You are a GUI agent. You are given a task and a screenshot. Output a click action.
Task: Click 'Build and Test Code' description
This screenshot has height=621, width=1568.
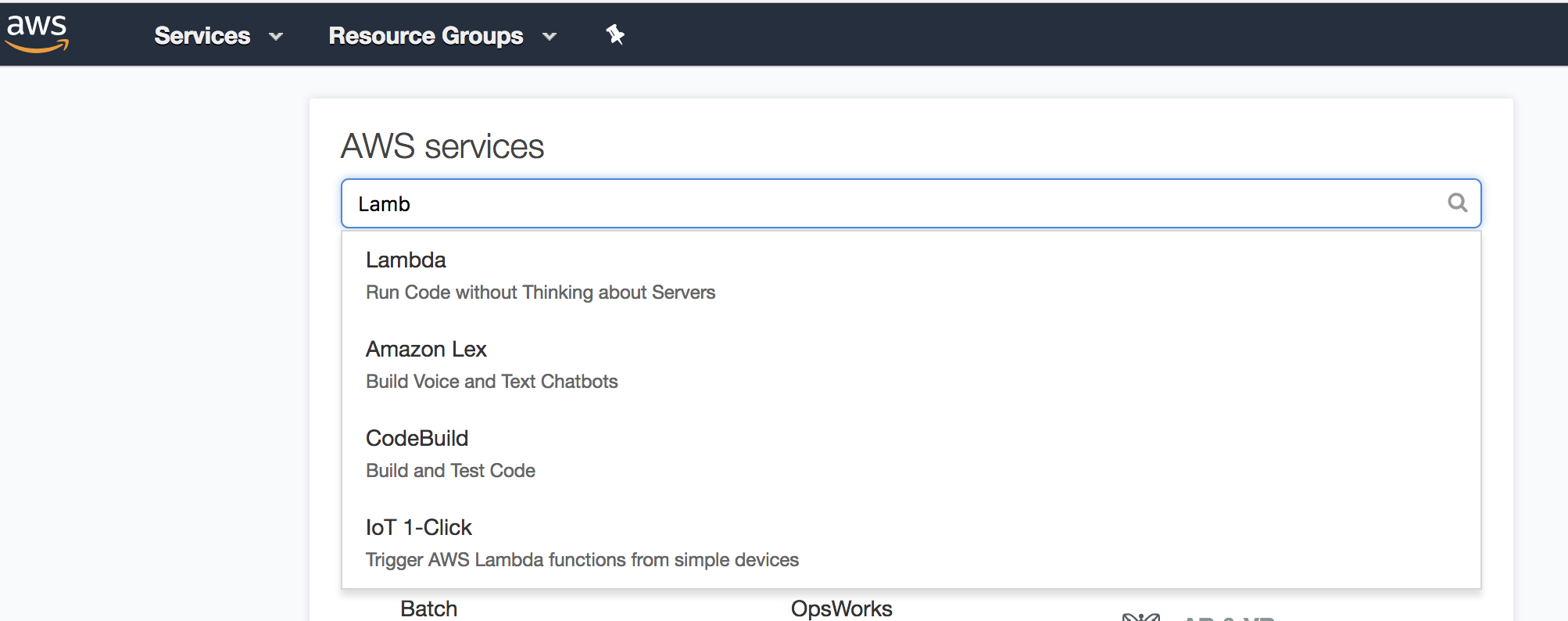[450, 471]
